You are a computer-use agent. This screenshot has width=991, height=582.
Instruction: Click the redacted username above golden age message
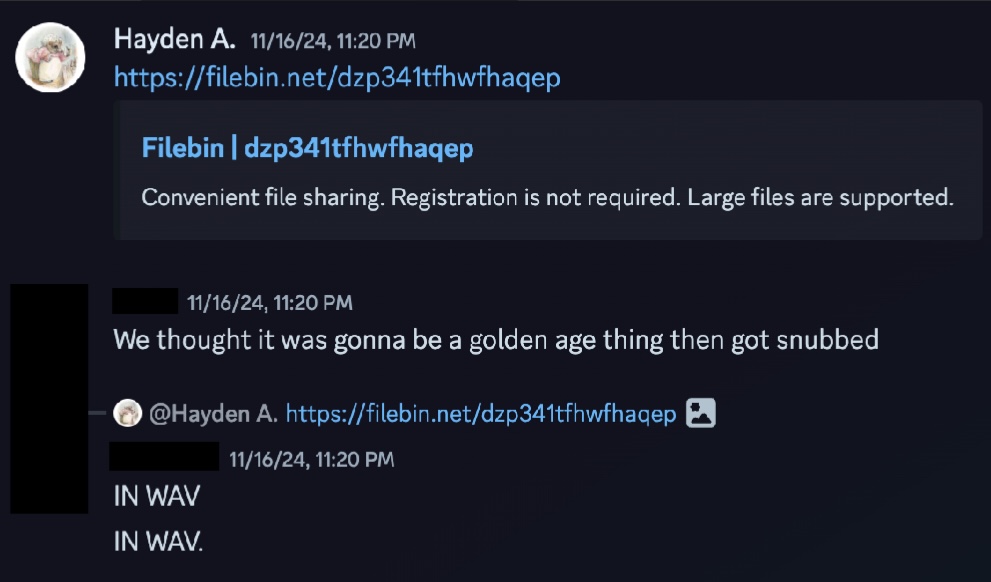tap(145, 301)
